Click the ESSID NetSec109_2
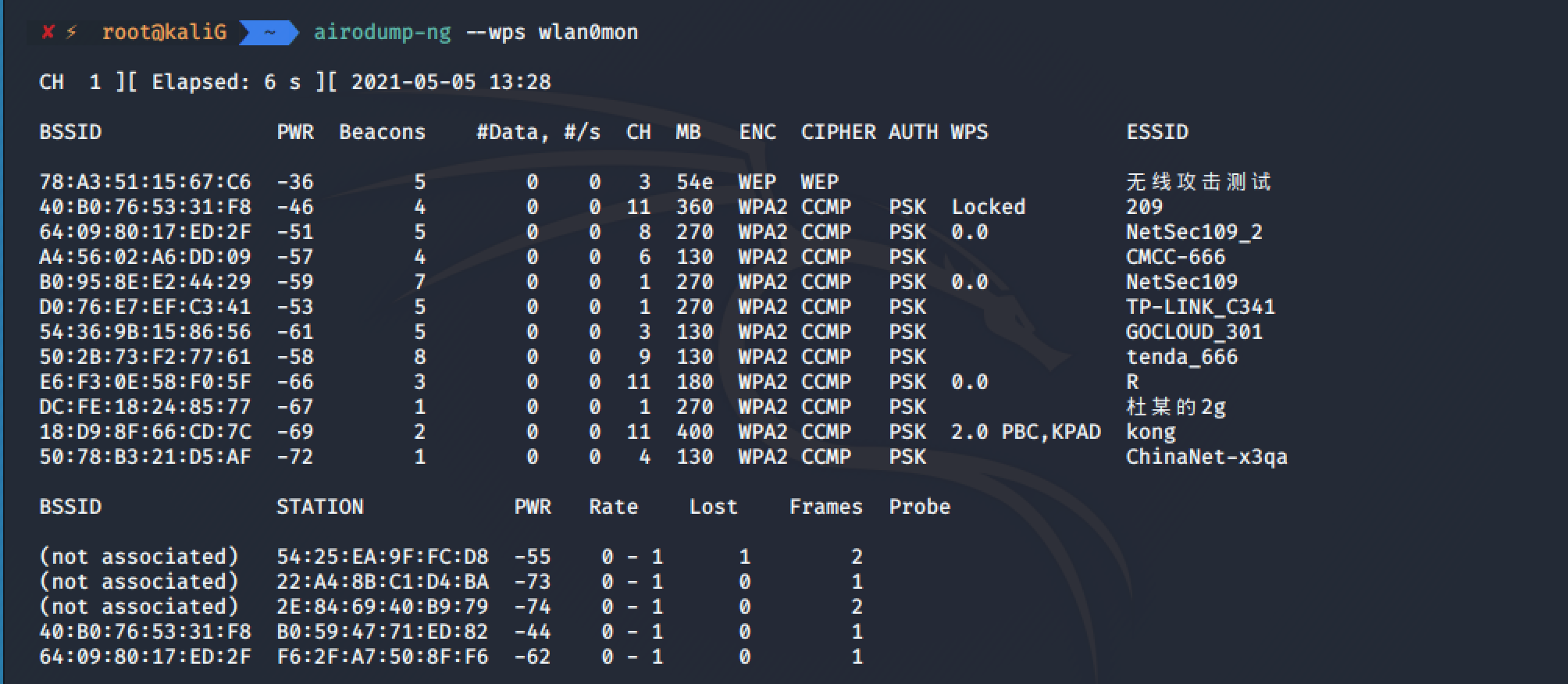This screenshot has width=1568, height=684. coord(1194,232)
